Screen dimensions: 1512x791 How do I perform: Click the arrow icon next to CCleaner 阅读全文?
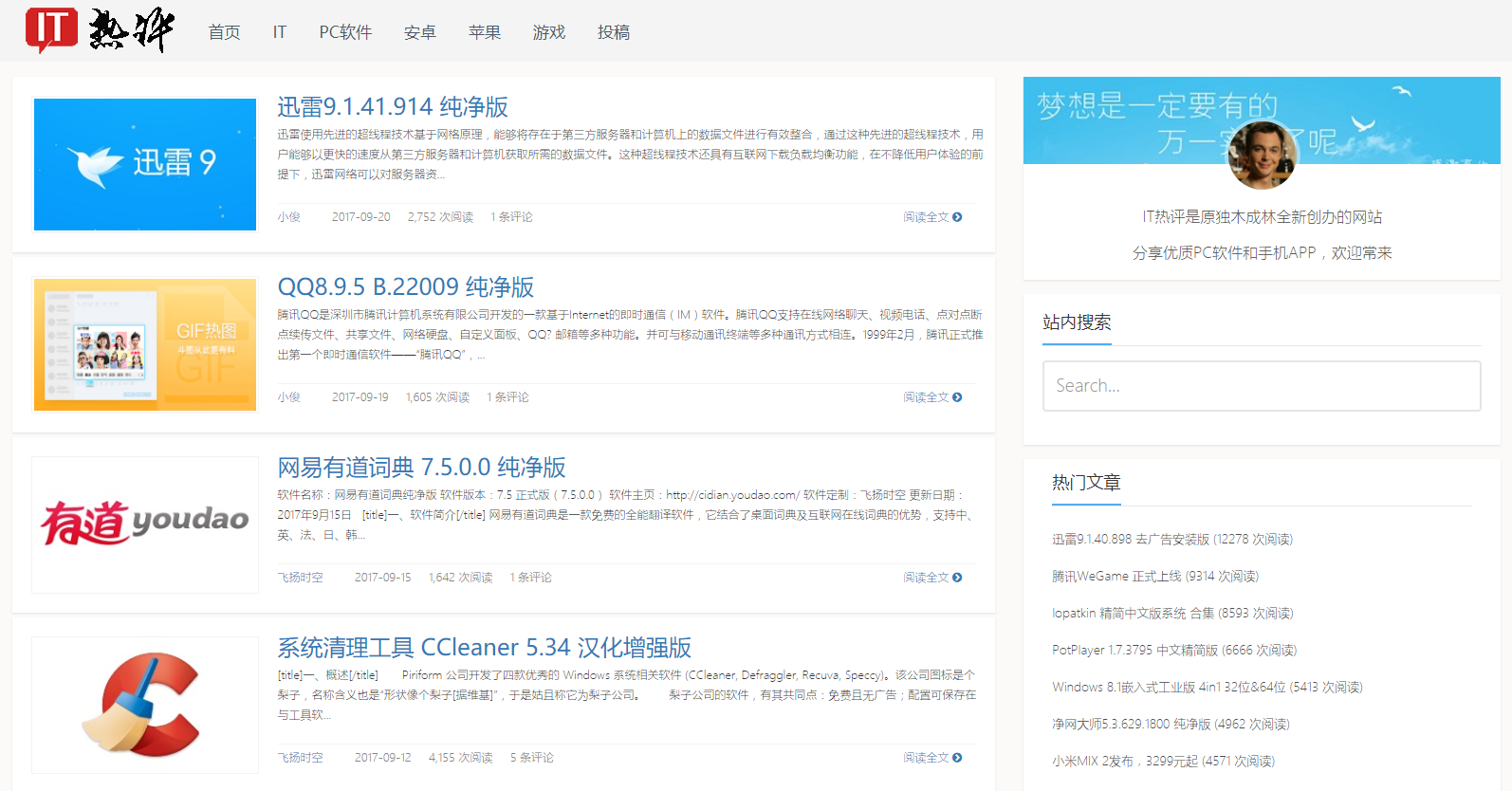click(x=957, y=758)
